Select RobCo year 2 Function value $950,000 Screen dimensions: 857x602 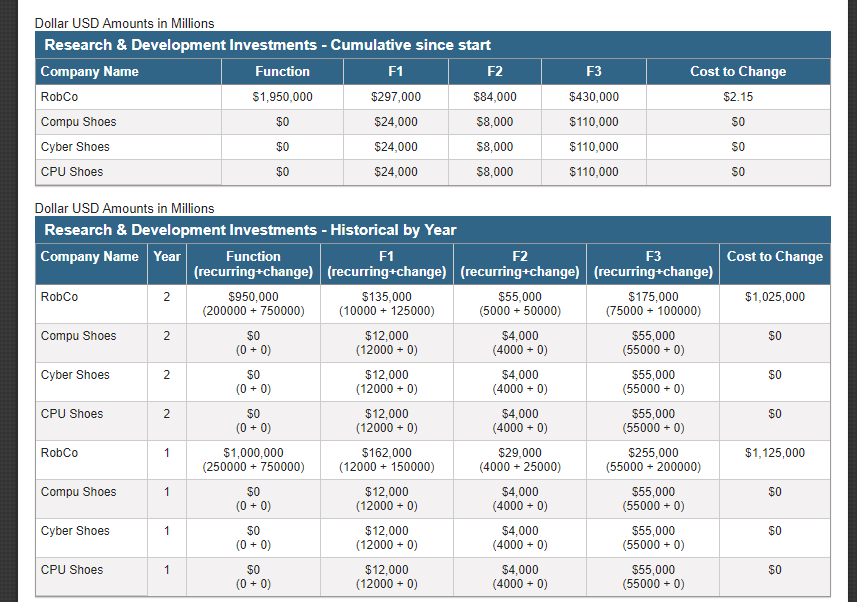click(x=253, y=297)
